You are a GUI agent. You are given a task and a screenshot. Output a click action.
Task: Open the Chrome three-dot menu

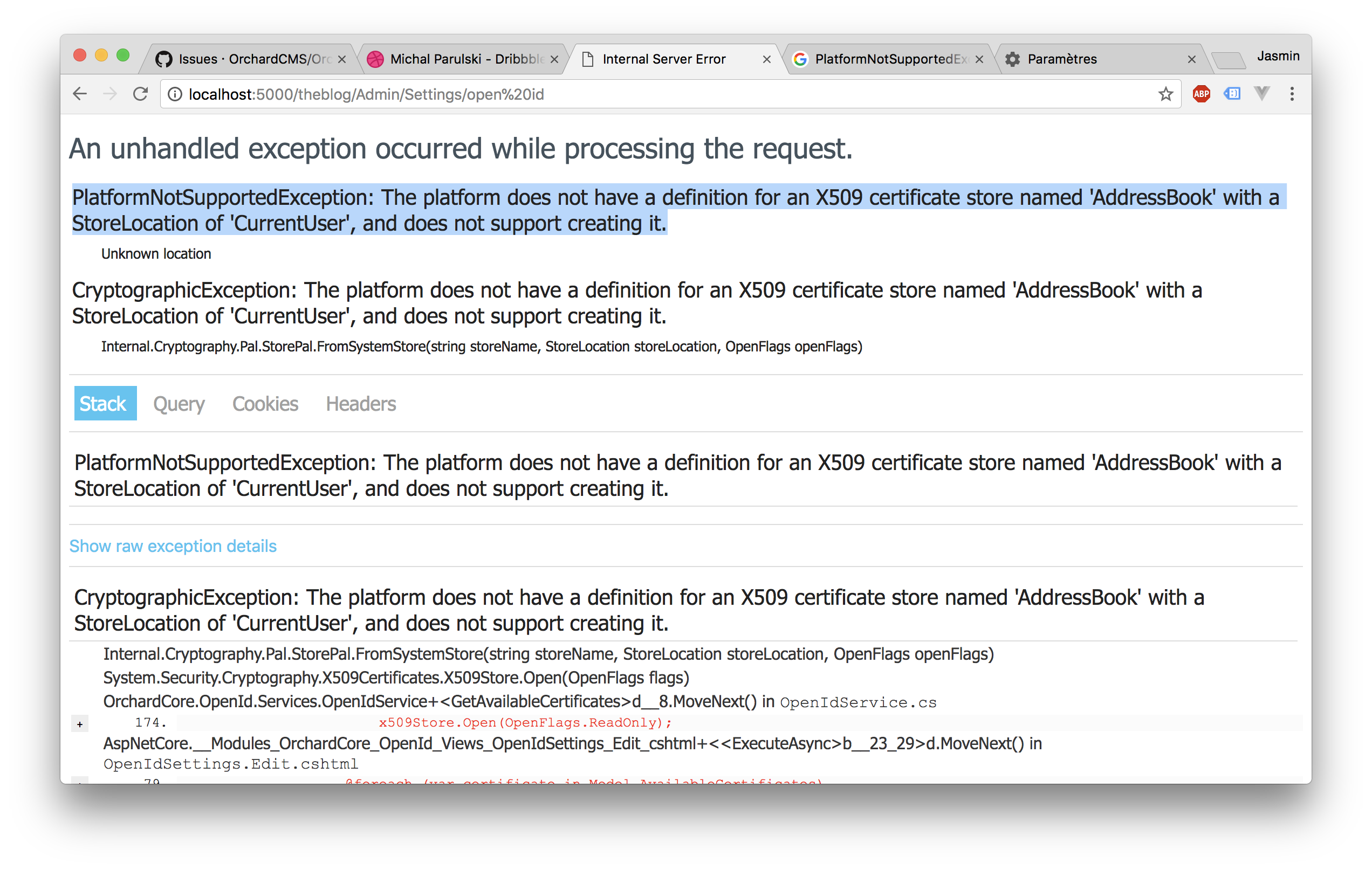1292,94
